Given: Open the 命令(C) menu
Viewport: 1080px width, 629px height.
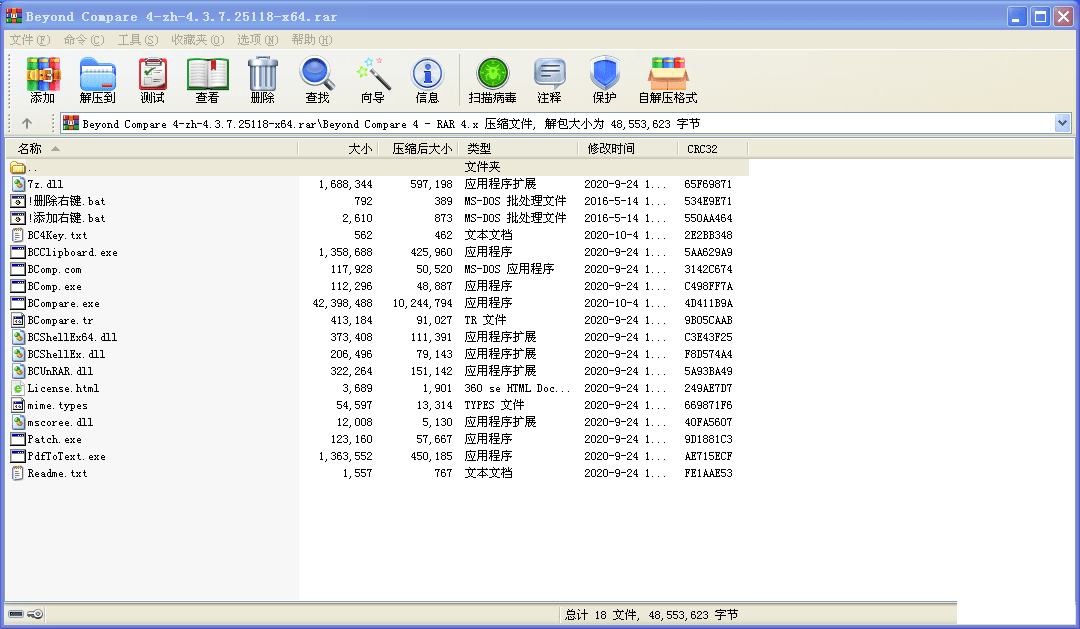Looking at the screenshot, I should click(x=84, y=40).
